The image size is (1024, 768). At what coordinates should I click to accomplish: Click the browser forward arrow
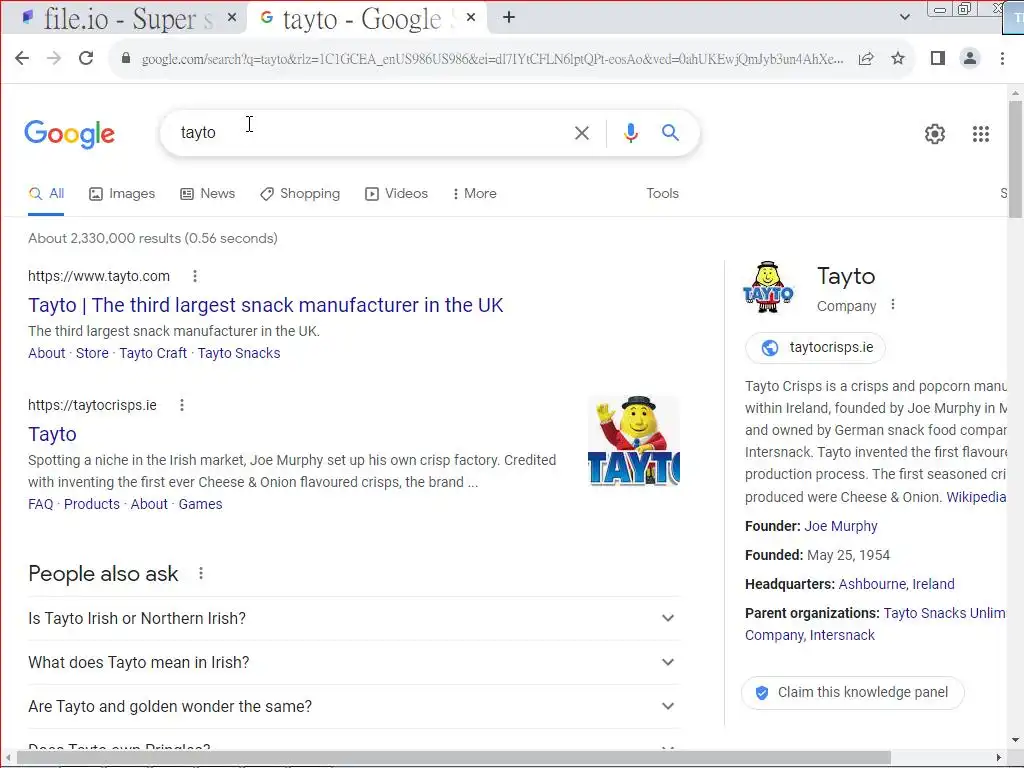pyautogui.click(x=54, y=58)
